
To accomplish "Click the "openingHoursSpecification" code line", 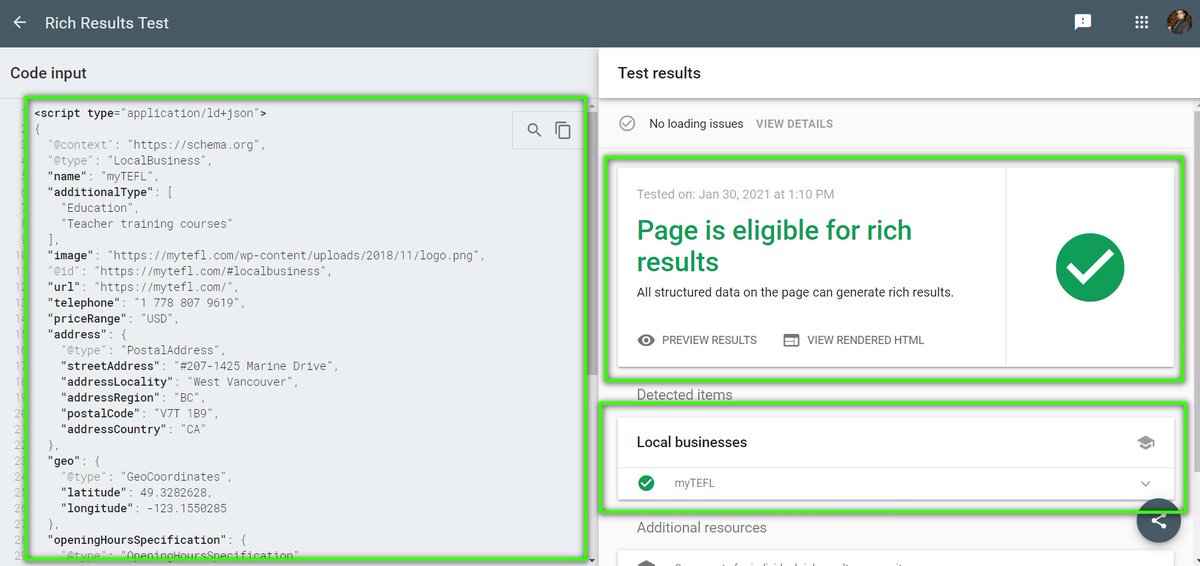I will pyautogui.click(x=148, y=541).
